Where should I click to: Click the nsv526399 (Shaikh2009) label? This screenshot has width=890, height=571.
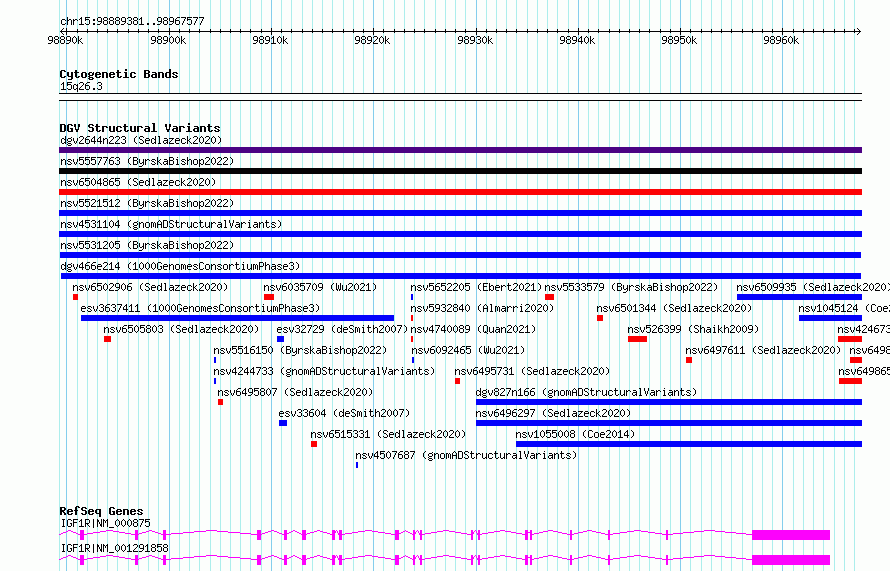click(693, 329)
